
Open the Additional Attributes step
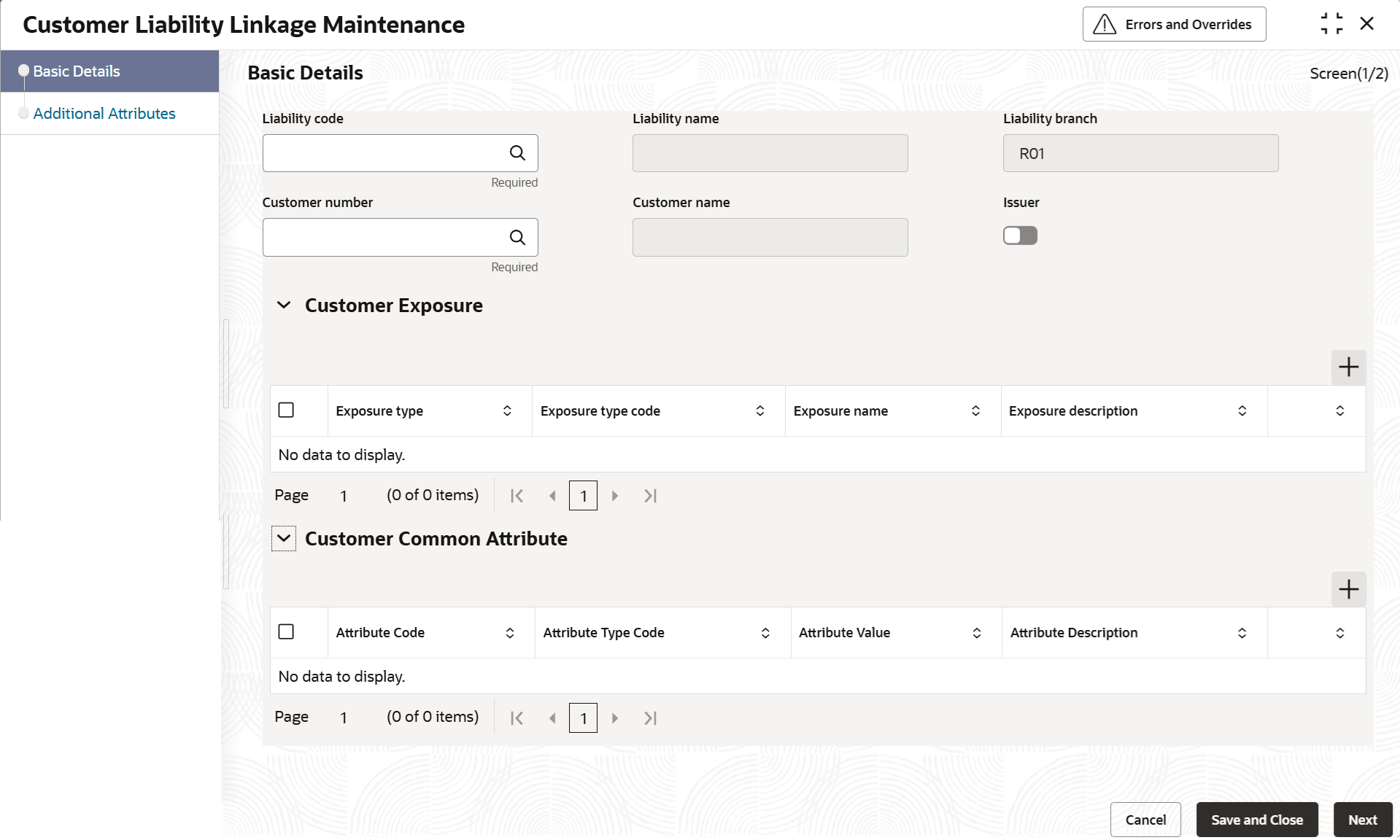tap(104, 114)
